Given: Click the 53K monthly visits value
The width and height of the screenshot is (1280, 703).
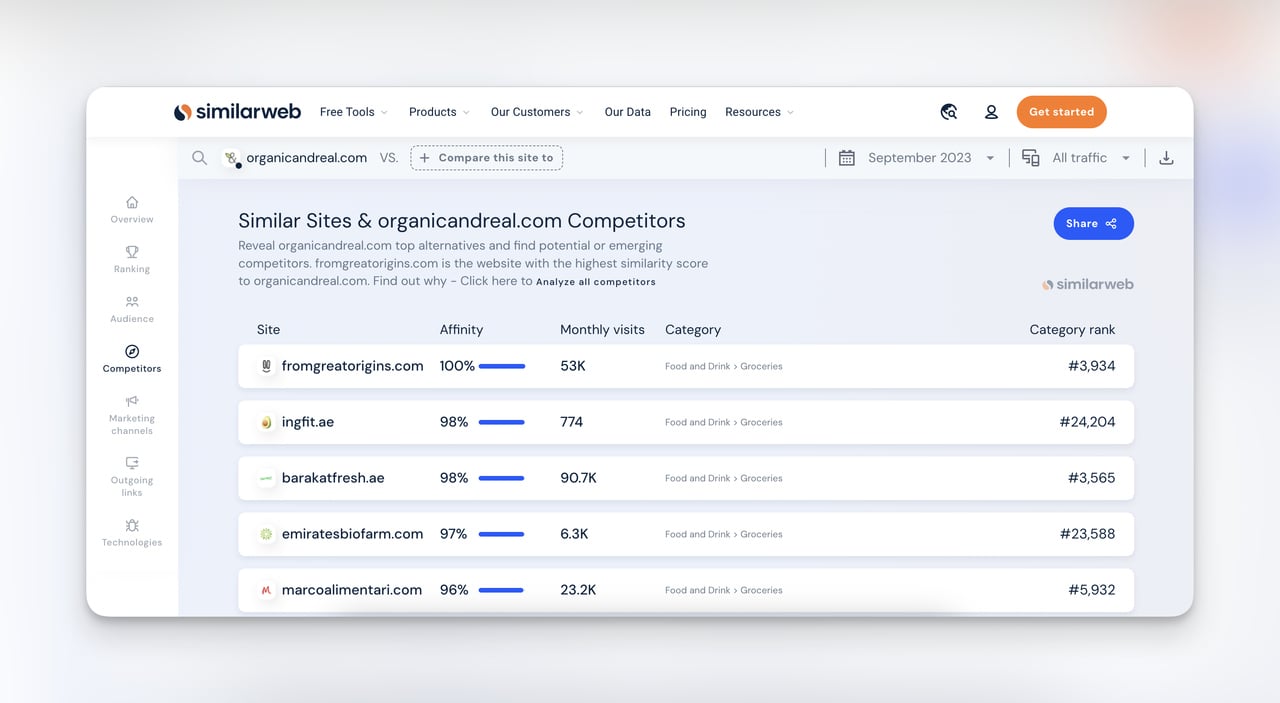Looking at the screenshot, I should click(x=573, y=366).
